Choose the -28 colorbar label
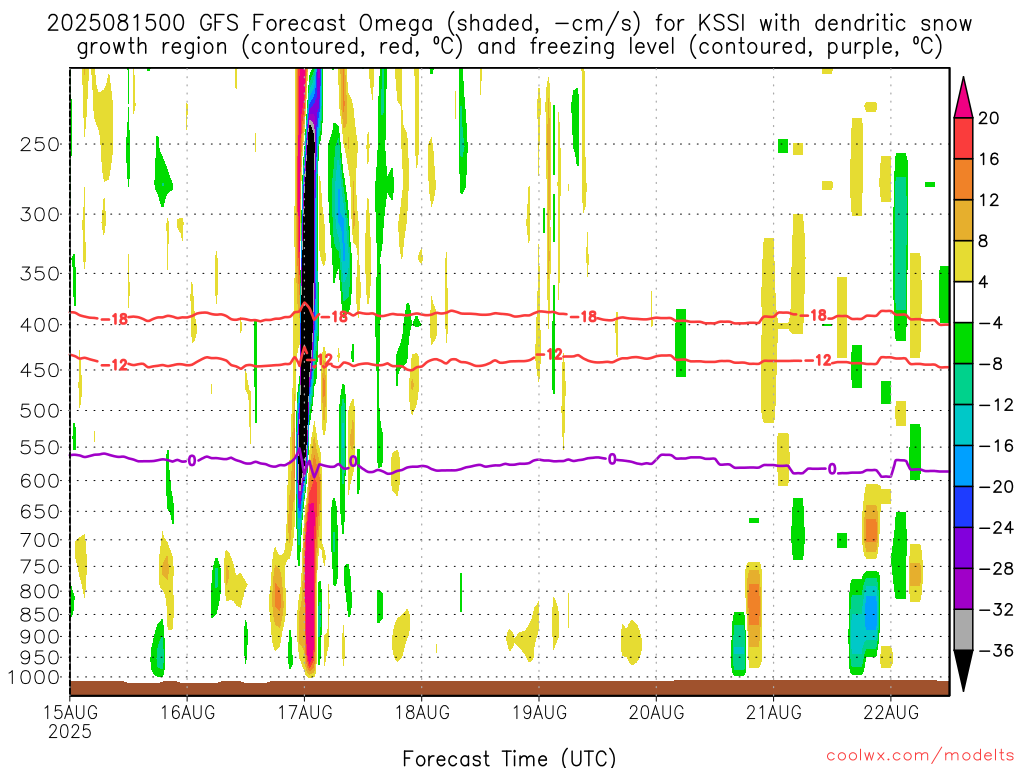The image size is (1024, 768). pos(996,569)
